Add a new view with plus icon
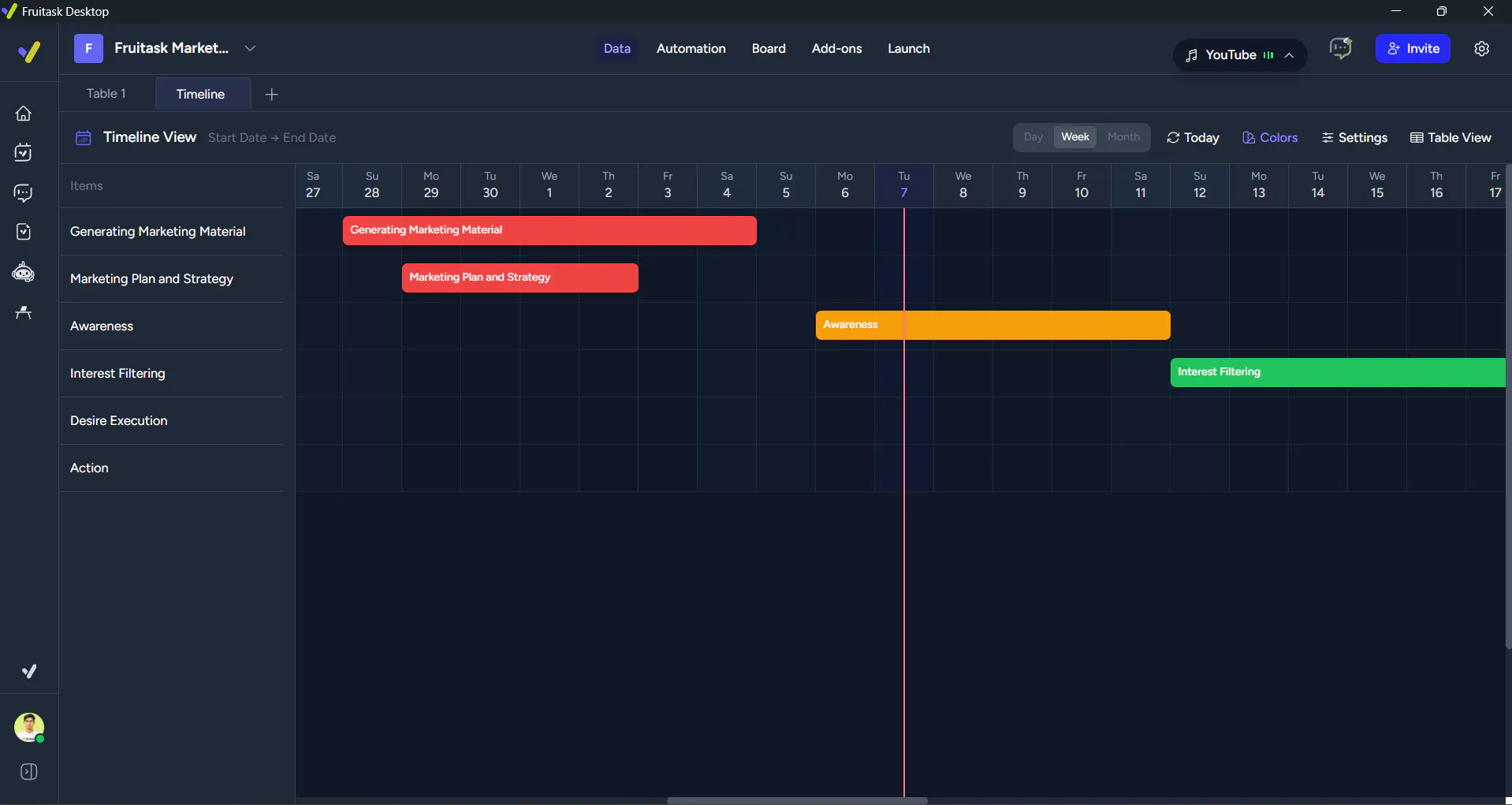Viewport: 1512px width, 805px height. [x=272, y=95]
